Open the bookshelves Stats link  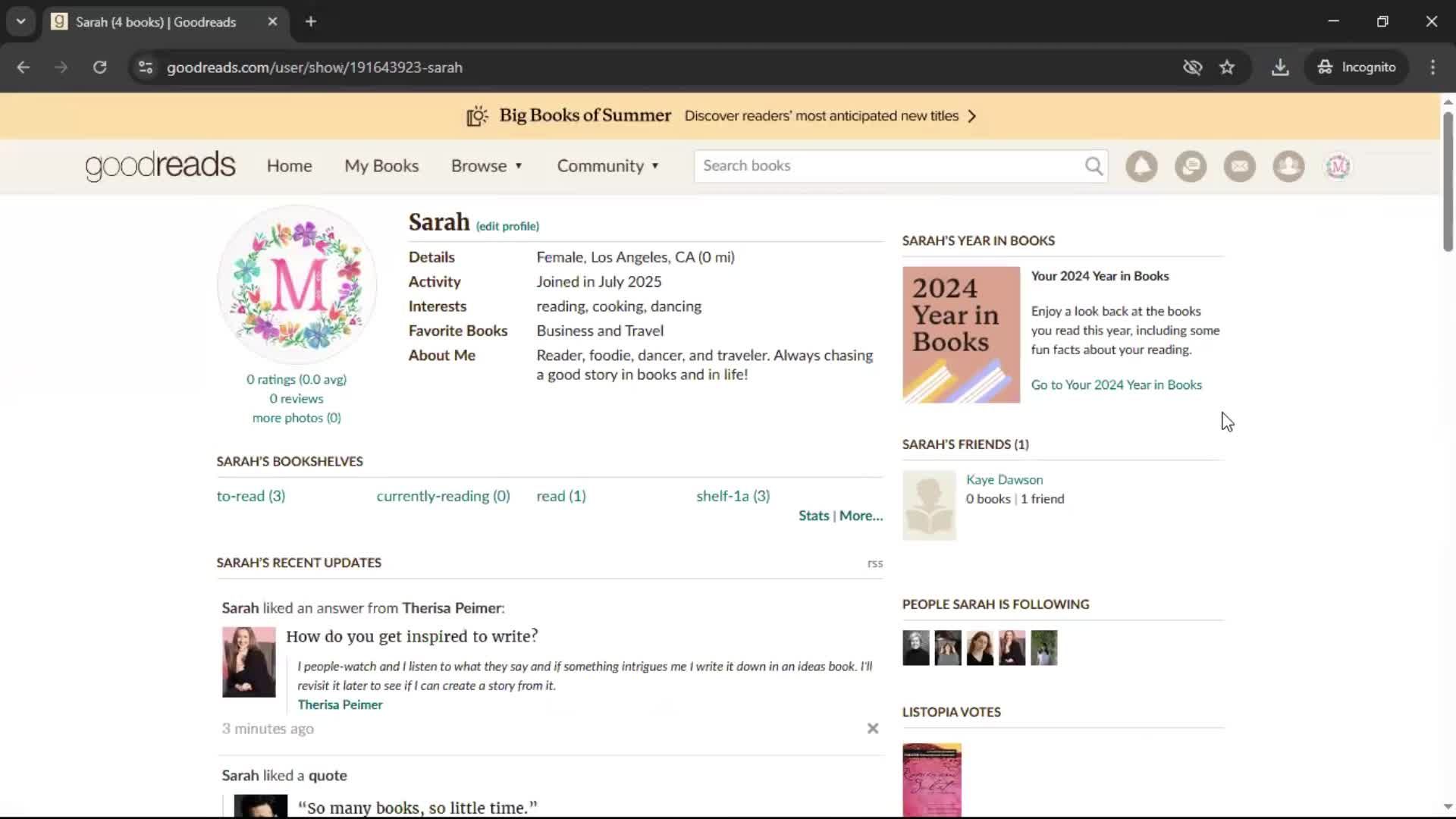point(814,516)
